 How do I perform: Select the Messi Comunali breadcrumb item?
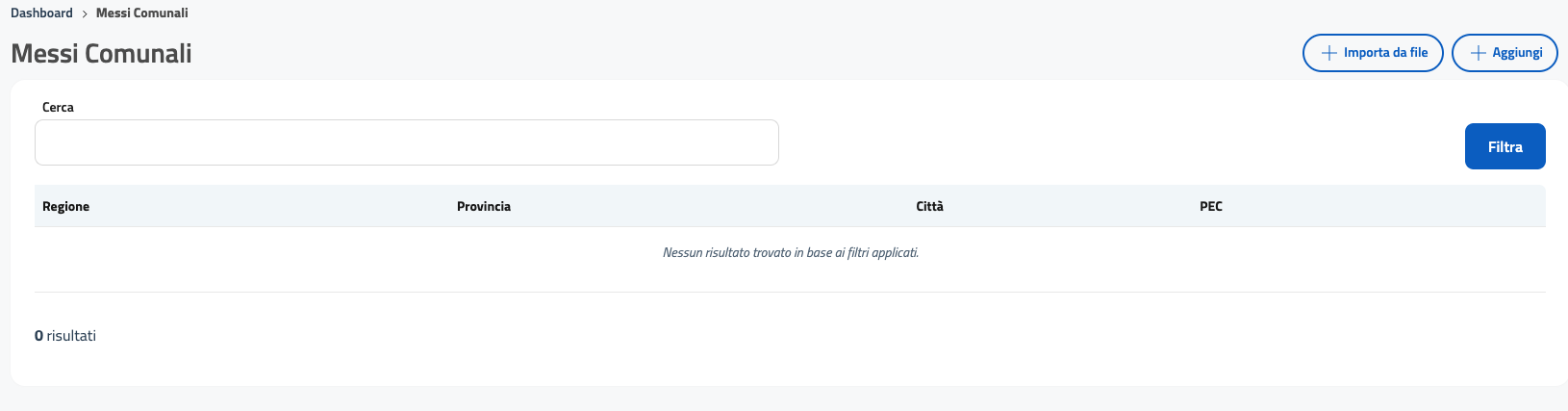coord(141,13)
